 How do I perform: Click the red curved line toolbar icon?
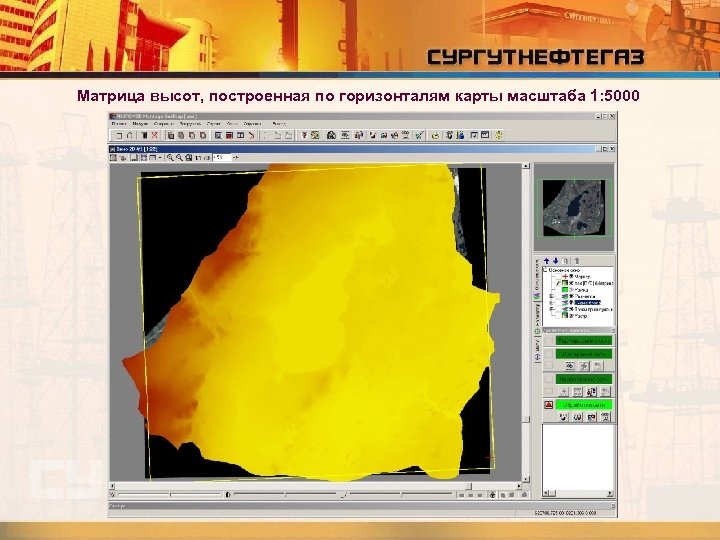pos(251,135)
